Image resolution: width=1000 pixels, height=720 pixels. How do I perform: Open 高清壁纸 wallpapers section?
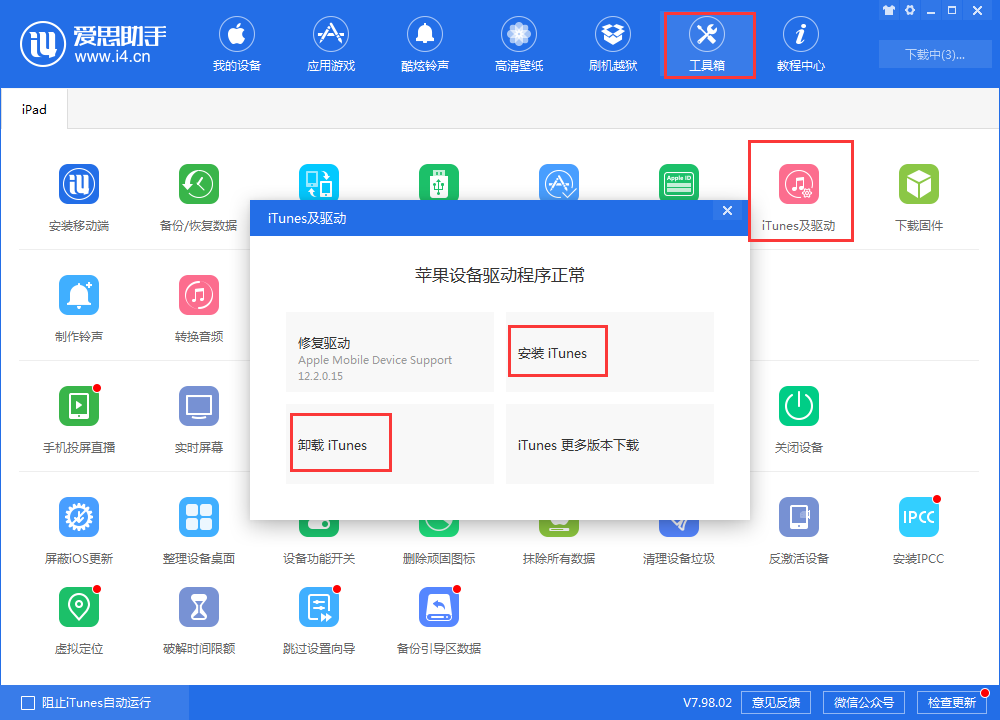point(518,45)
